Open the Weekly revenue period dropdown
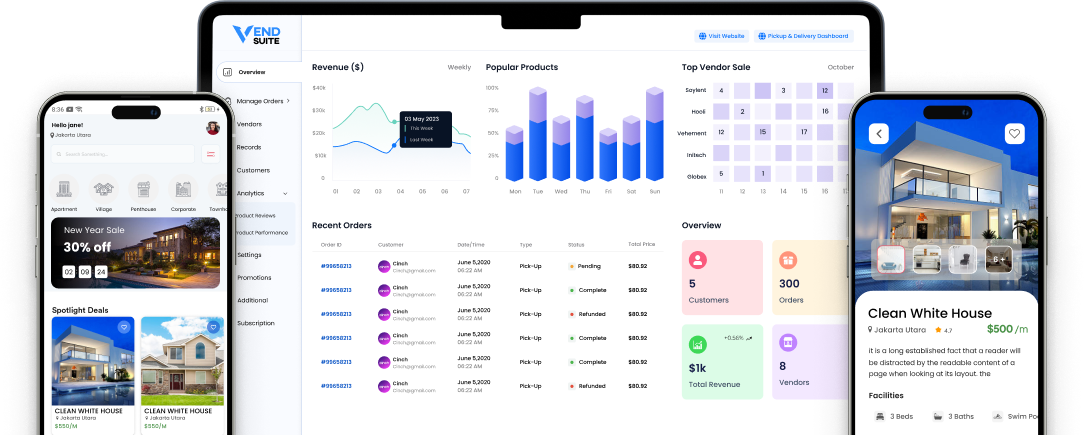The width and height of the screenshot is (1084, 435). point(459,68)
